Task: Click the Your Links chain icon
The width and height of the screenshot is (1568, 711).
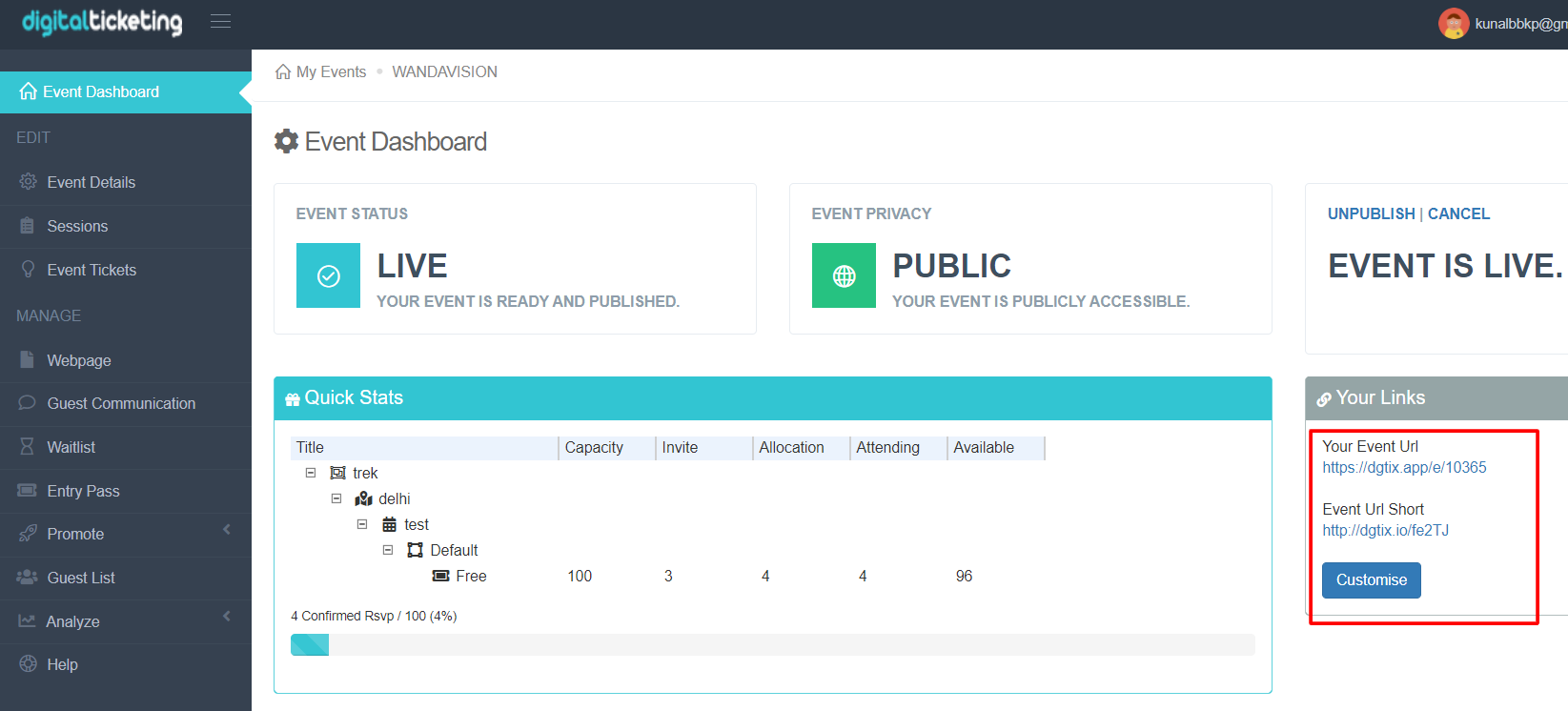Action: pos(1324,399)
